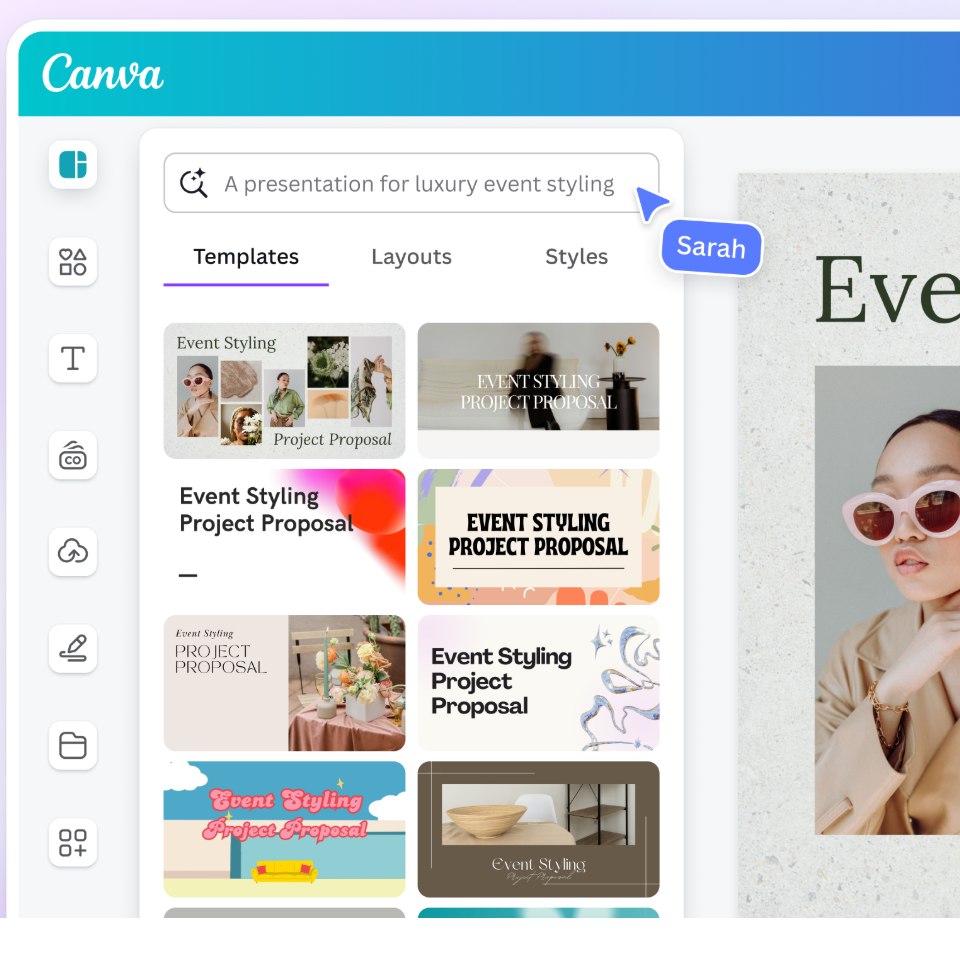
Task: Switch to the Layouts tab
Action: [x=411, y=257]
